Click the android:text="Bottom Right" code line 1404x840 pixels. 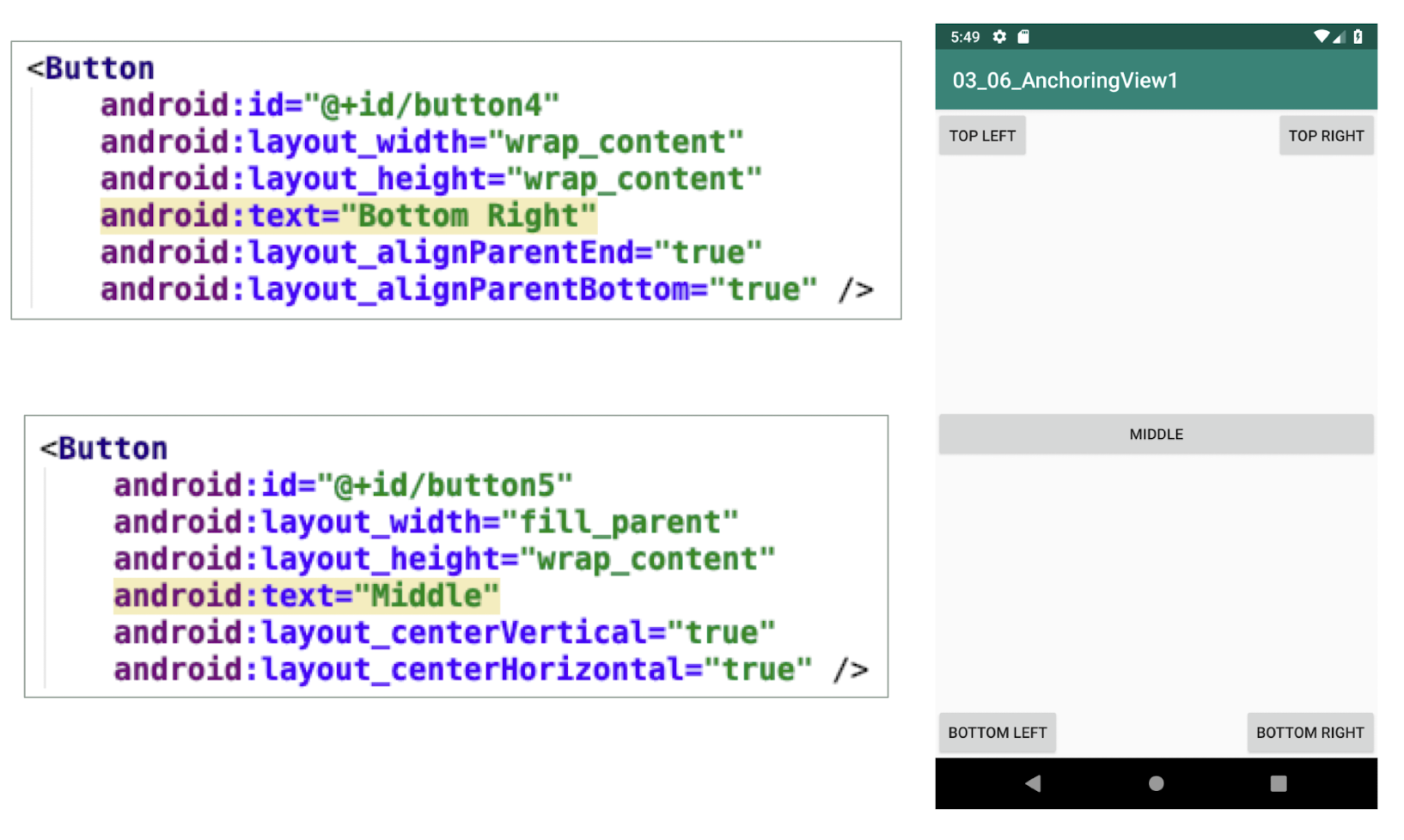(x=349, y=216)
